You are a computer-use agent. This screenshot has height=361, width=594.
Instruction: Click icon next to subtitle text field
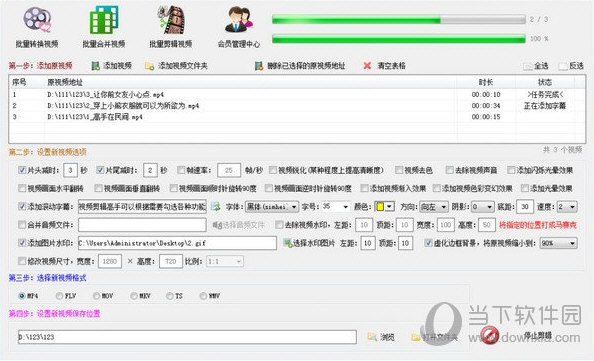[x=216, y=206]
